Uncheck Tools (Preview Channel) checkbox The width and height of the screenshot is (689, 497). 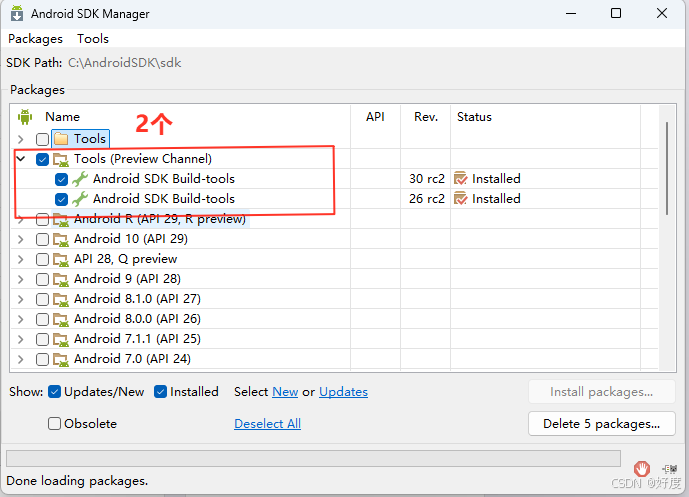(42, 159)
